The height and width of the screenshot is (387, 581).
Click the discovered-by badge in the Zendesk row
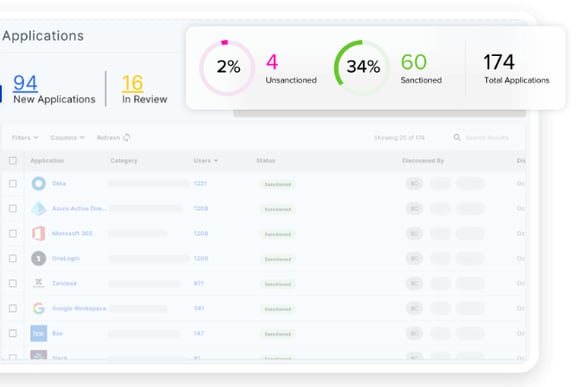point(414,284)
